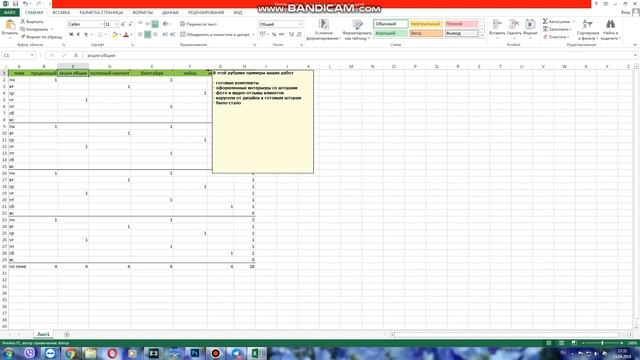Image resolution: width=640 pixels, height=360 pixels.
Task: Open Conditional Formatting (Условное форматирование)
Action: (324, 30)
